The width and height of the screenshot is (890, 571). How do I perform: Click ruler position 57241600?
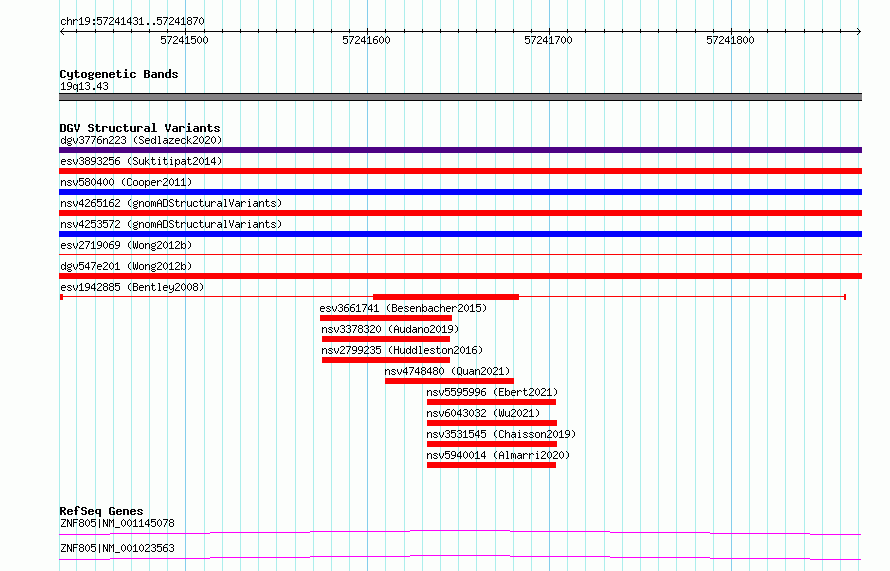pyautogui.click(x=367, y=40)
